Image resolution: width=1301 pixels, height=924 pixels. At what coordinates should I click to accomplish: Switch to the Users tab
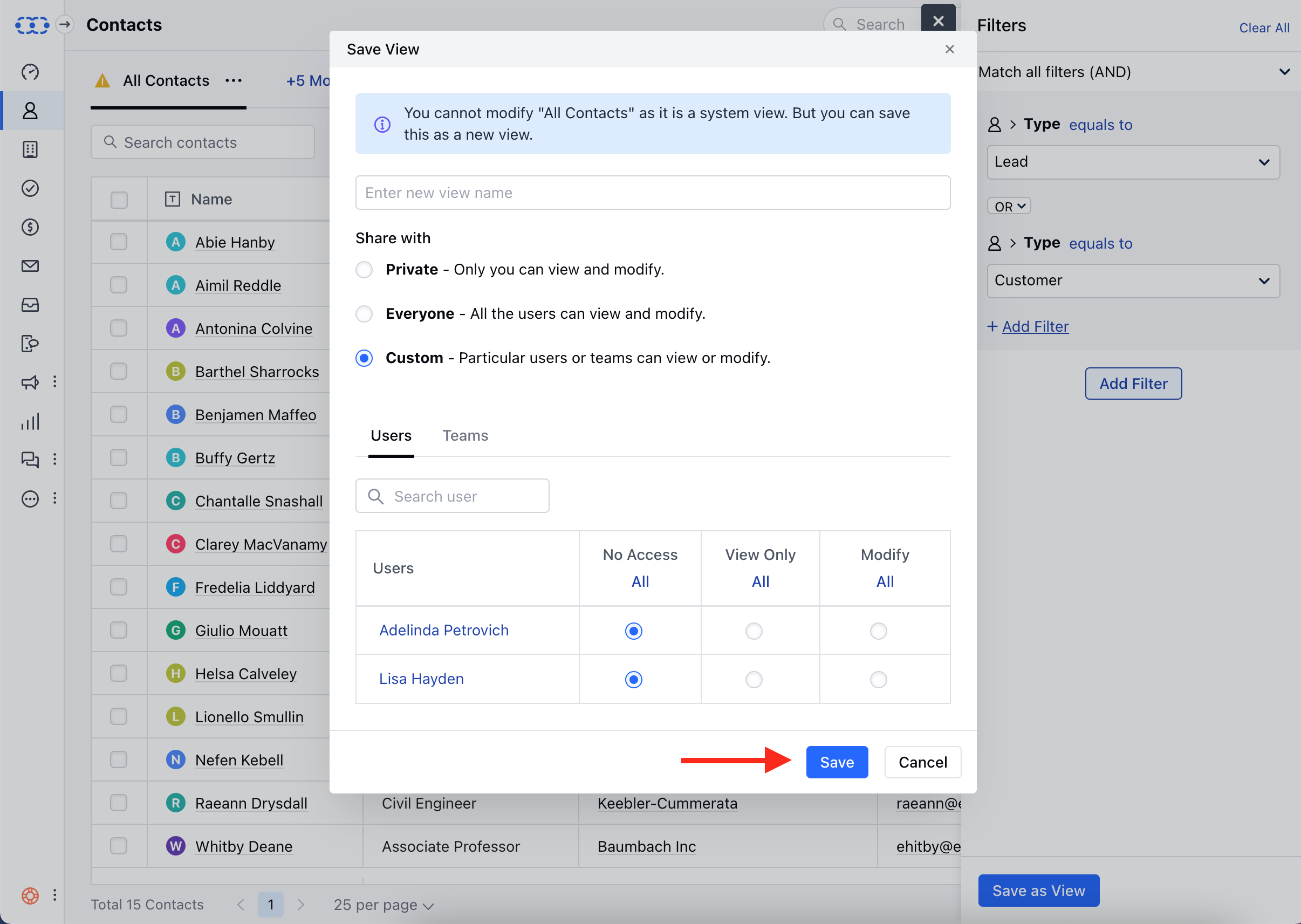391,436
